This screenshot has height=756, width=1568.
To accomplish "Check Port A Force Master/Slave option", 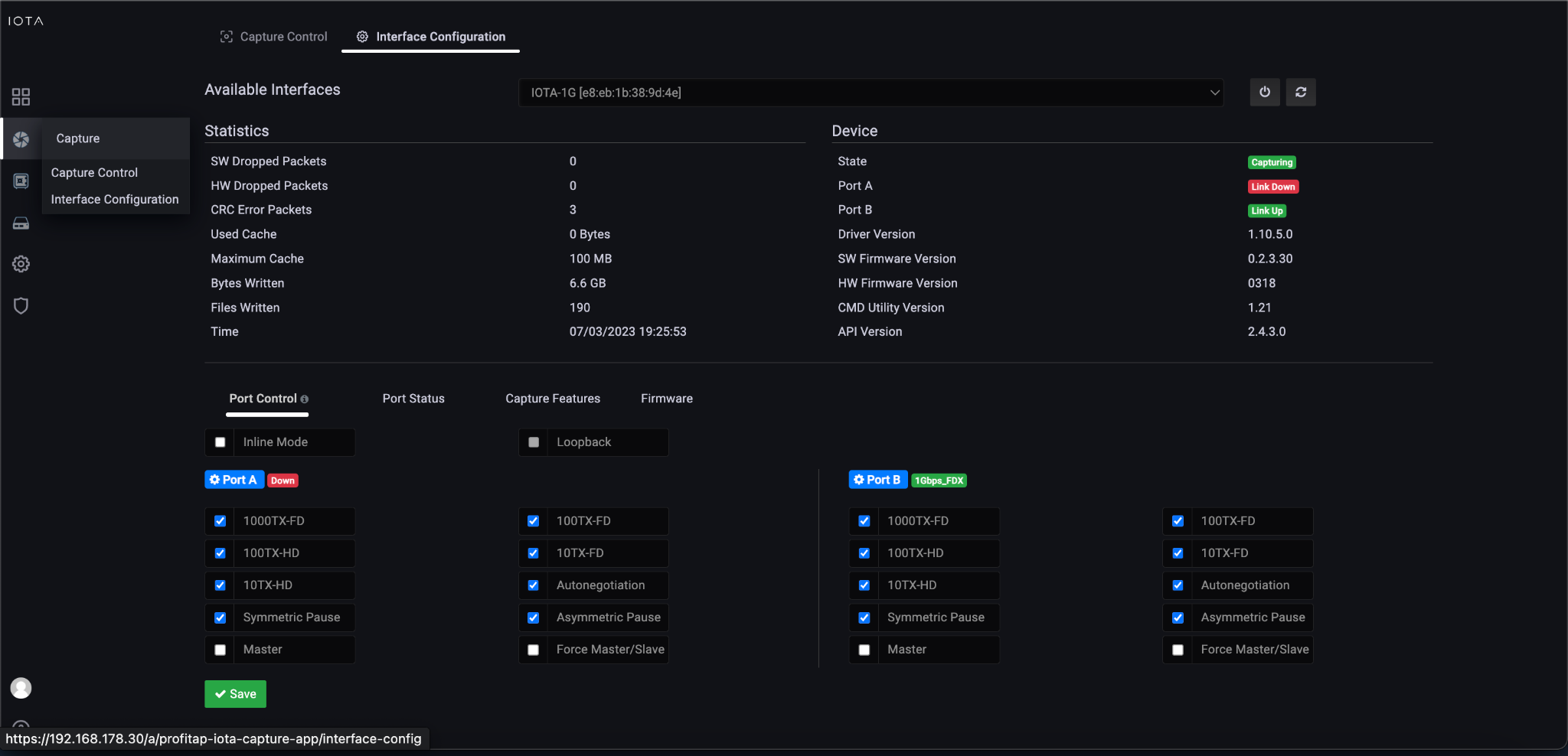I will coord(534,650).
